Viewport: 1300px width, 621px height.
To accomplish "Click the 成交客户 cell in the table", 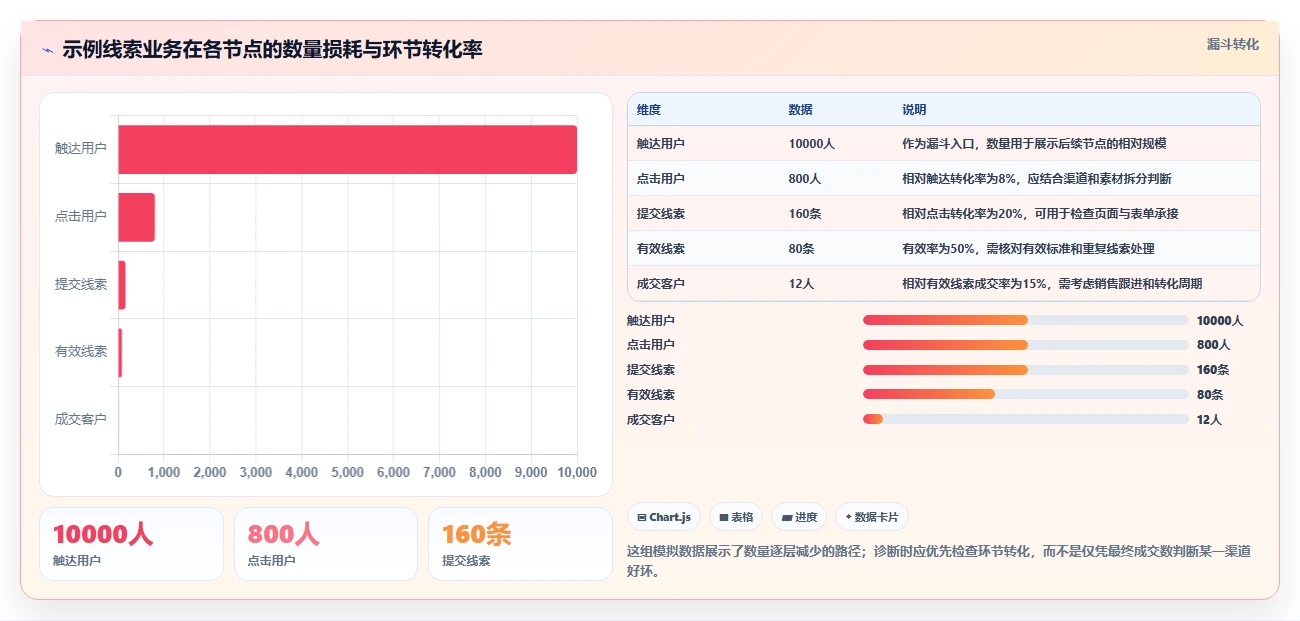I will pos(660,284).
